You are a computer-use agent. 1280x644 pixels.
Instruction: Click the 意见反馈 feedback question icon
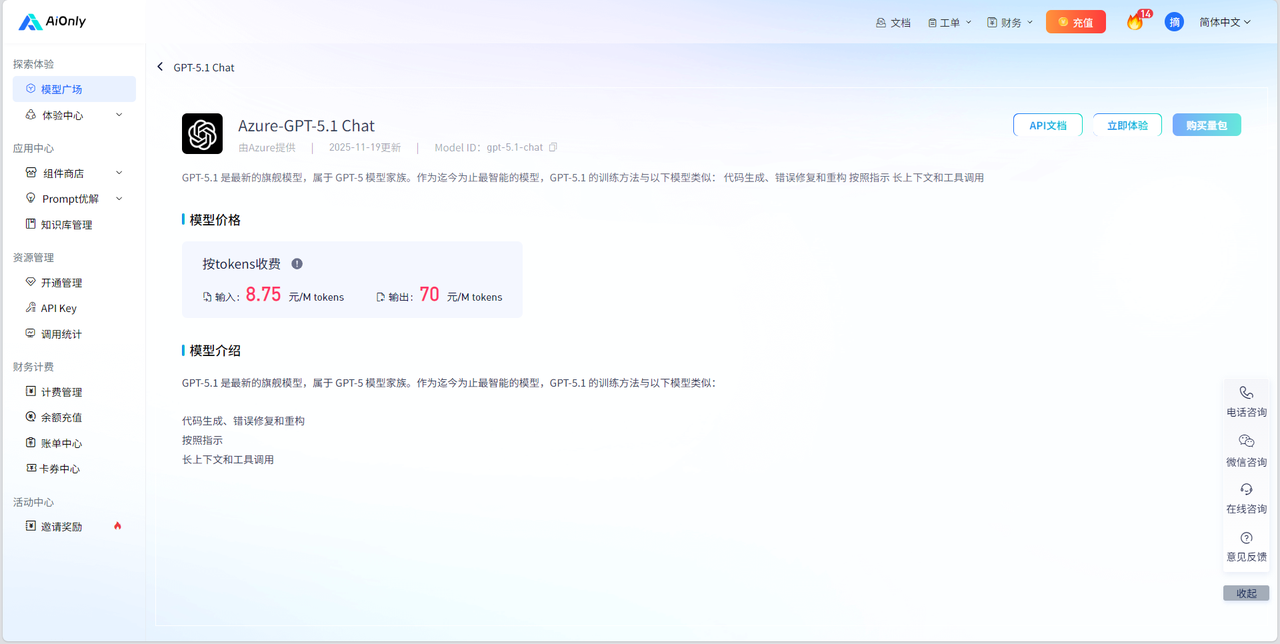(1246, 538)
